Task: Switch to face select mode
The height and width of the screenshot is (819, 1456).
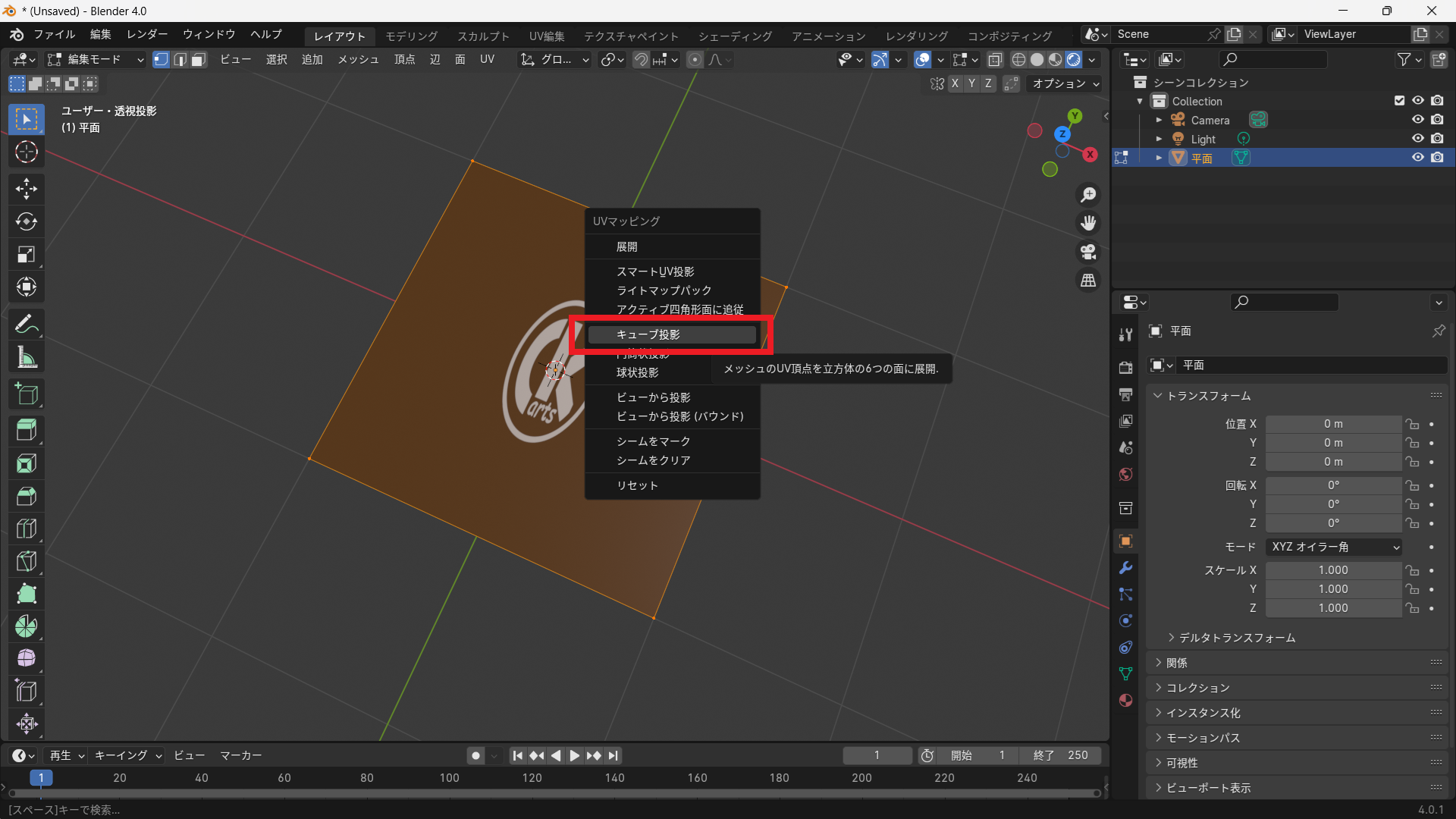Action: point(199,59)
